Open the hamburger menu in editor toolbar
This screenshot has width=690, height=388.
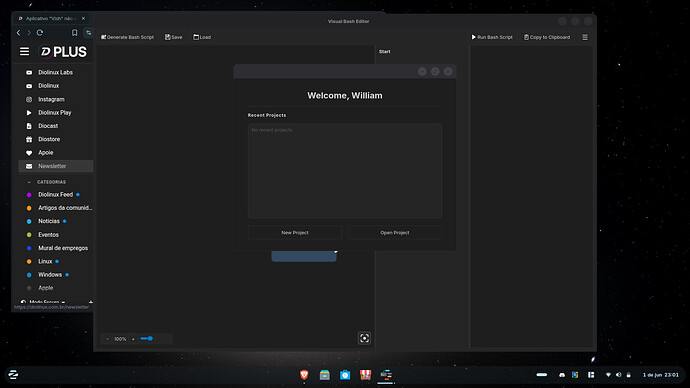point(585,37)
